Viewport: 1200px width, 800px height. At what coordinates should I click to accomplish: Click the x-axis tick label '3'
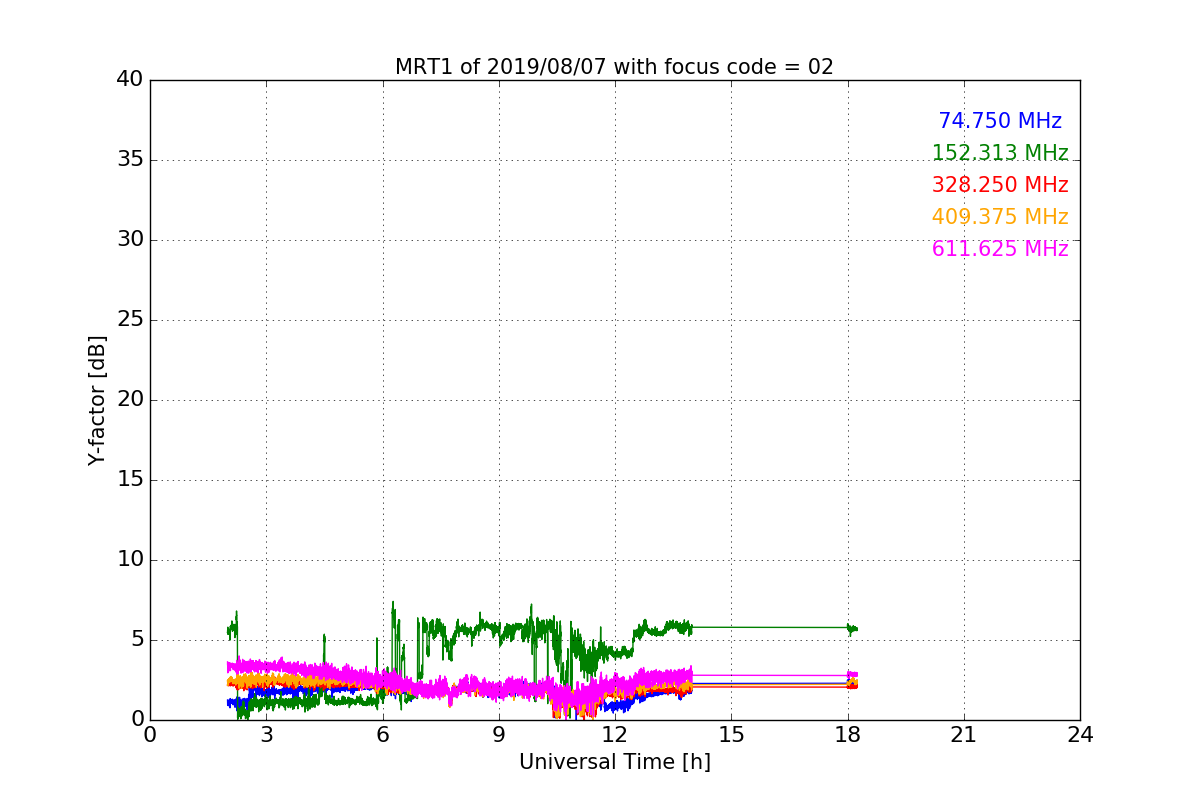[x=266, y=735]
